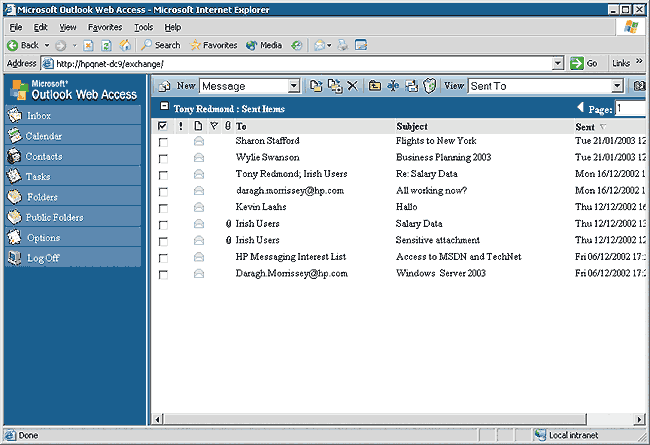
Task: Select the checkbox for Kevin Laahs' message
Action: click(163, 207)
